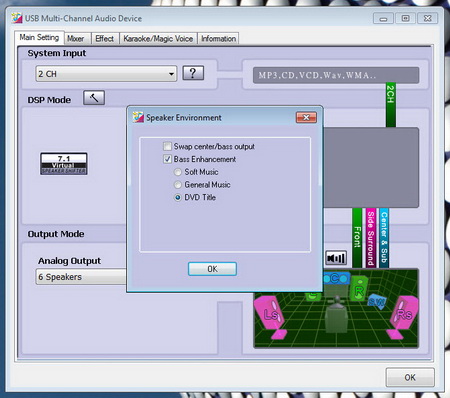Click the blue SW subwoofer speaker

pos(377,301)
